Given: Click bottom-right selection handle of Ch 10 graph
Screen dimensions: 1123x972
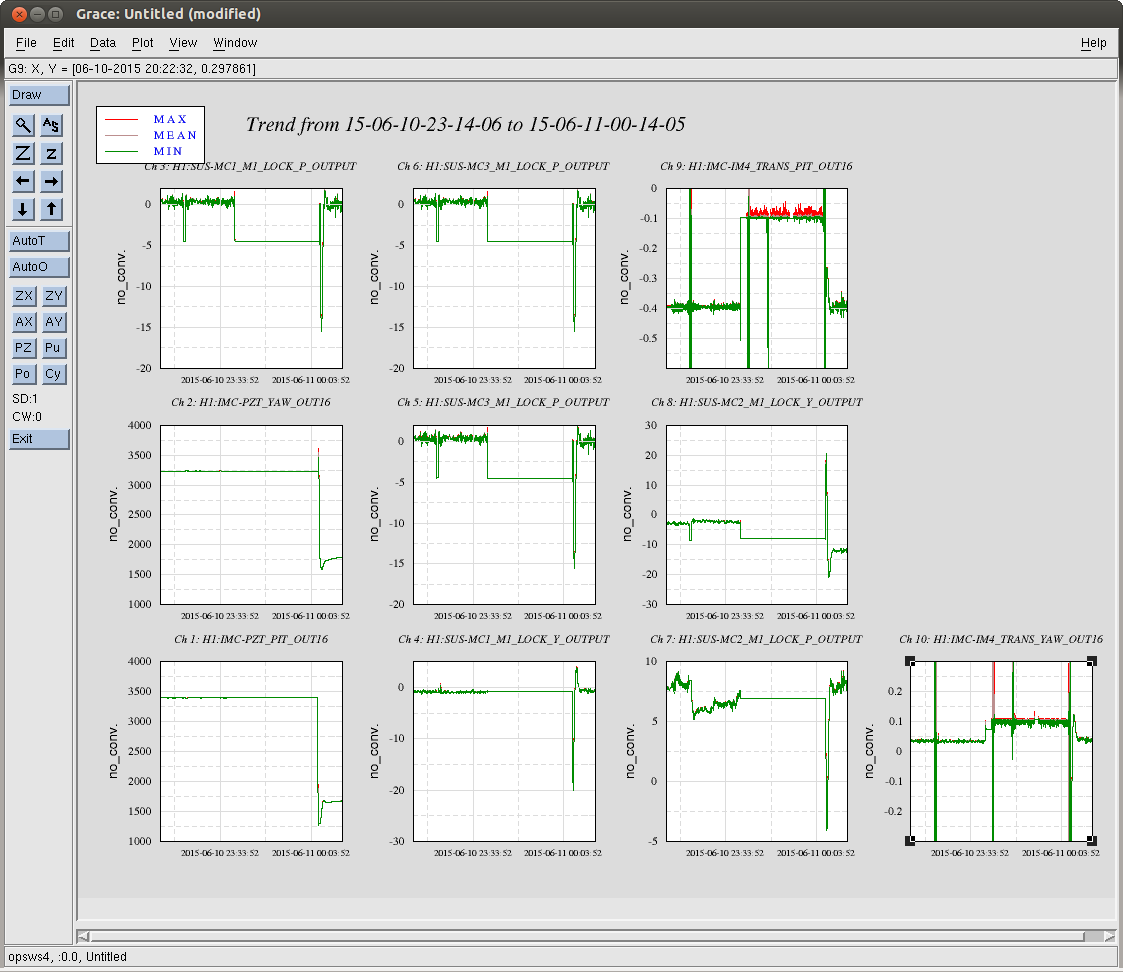Looking at the screenshot, I should 1092,841.
